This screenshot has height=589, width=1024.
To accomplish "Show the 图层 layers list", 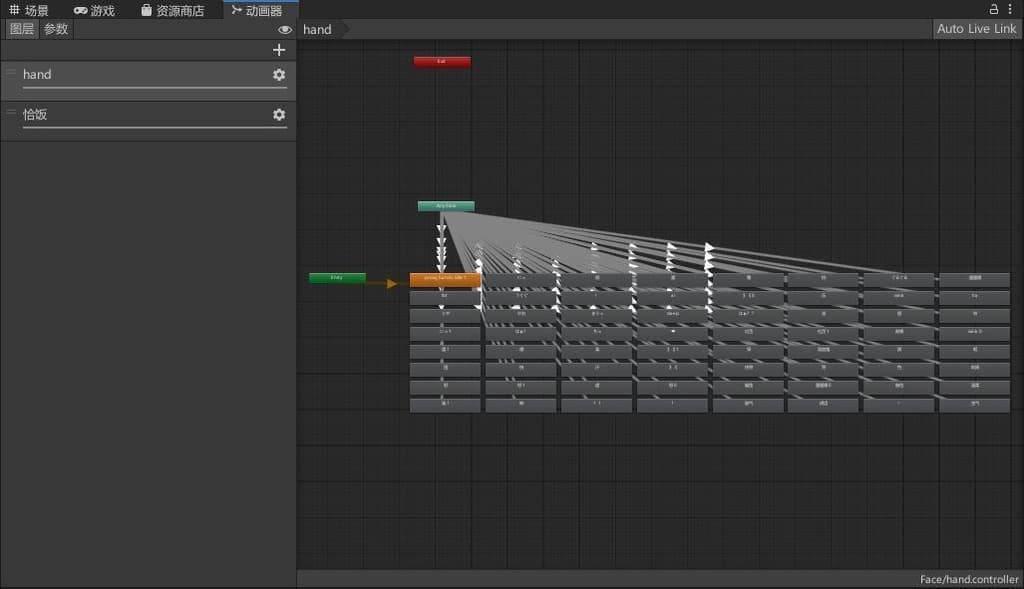I will pos(21,29).
